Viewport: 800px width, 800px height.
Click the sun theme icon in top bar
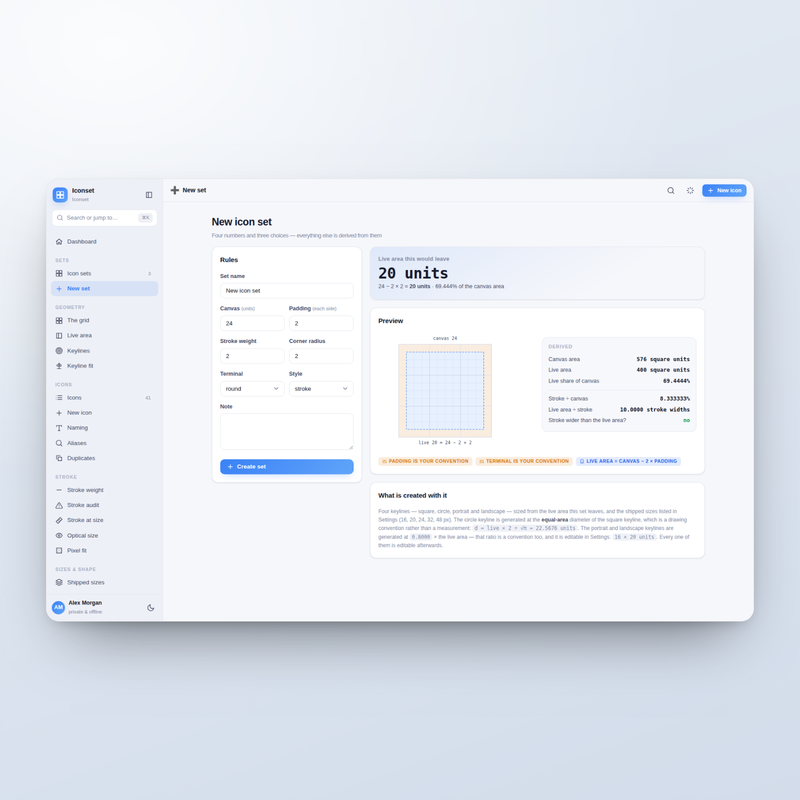coord(690,190)
